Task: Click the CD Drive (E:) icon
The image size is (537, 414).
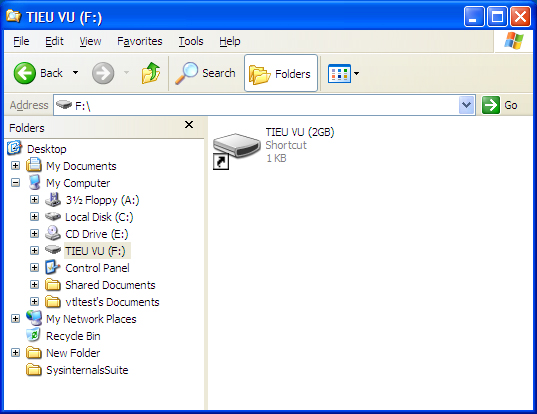Action: coord(53,234)
